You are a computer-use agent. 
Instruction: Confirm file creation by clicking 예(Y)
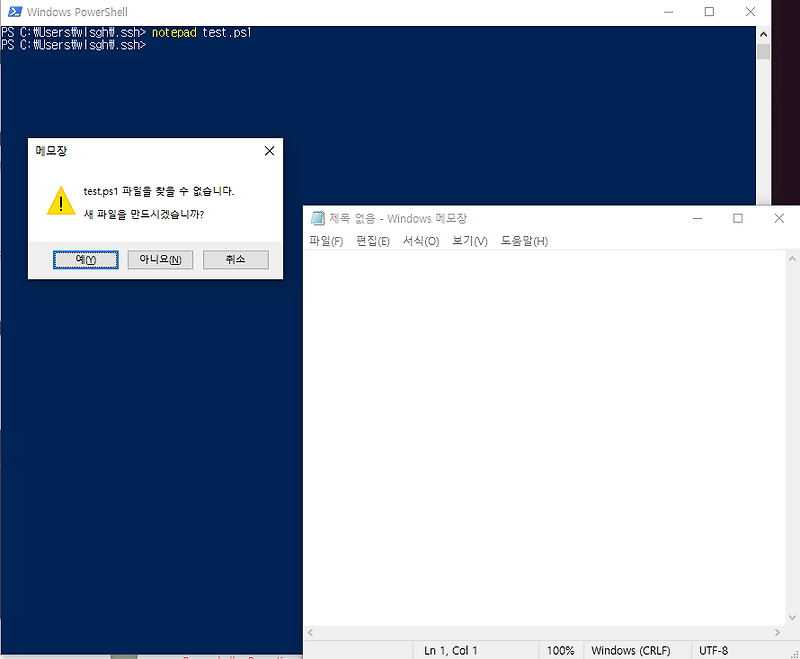pos(85,259)
